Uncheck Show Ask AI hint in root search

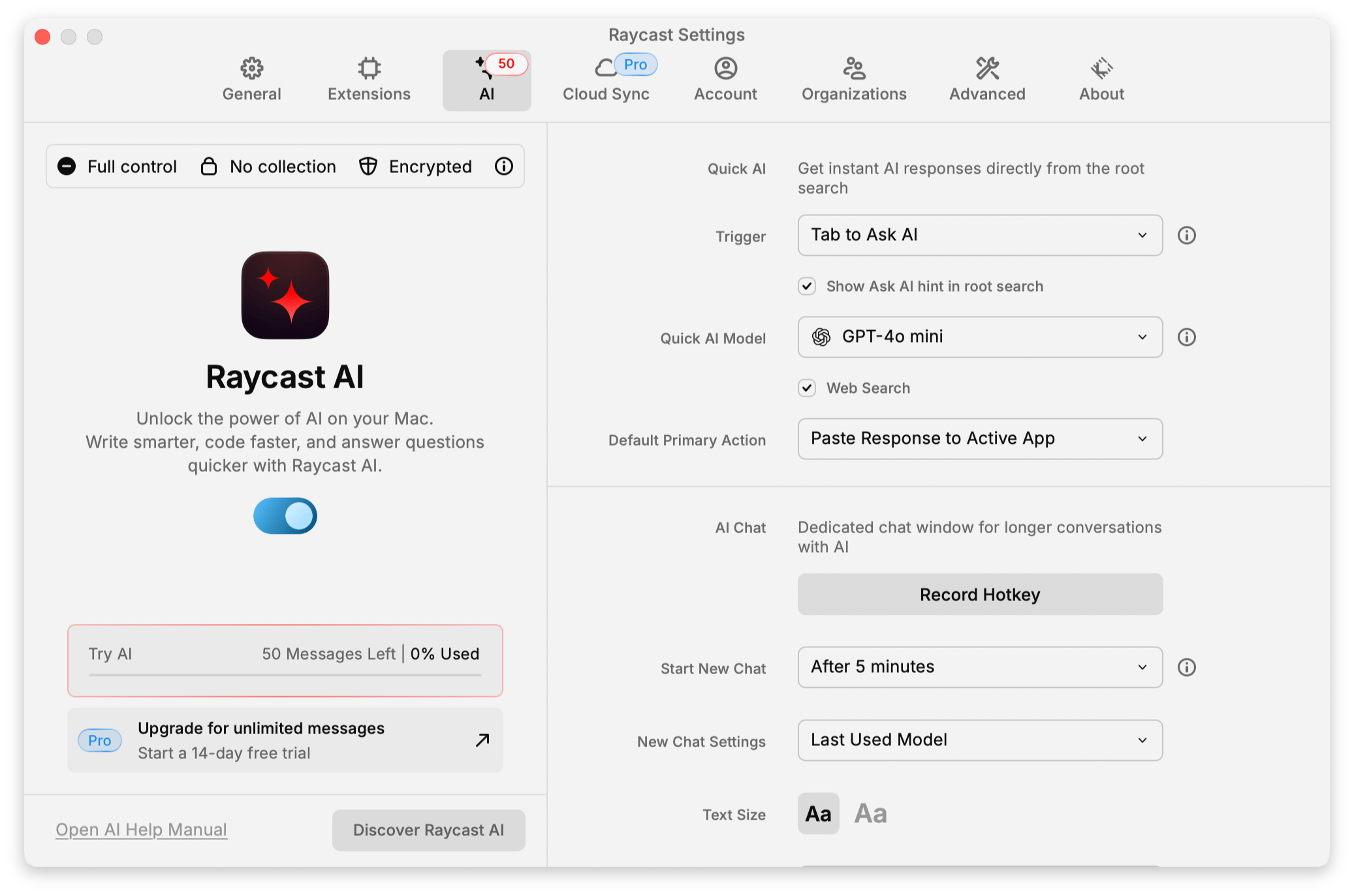pos(807,286)
